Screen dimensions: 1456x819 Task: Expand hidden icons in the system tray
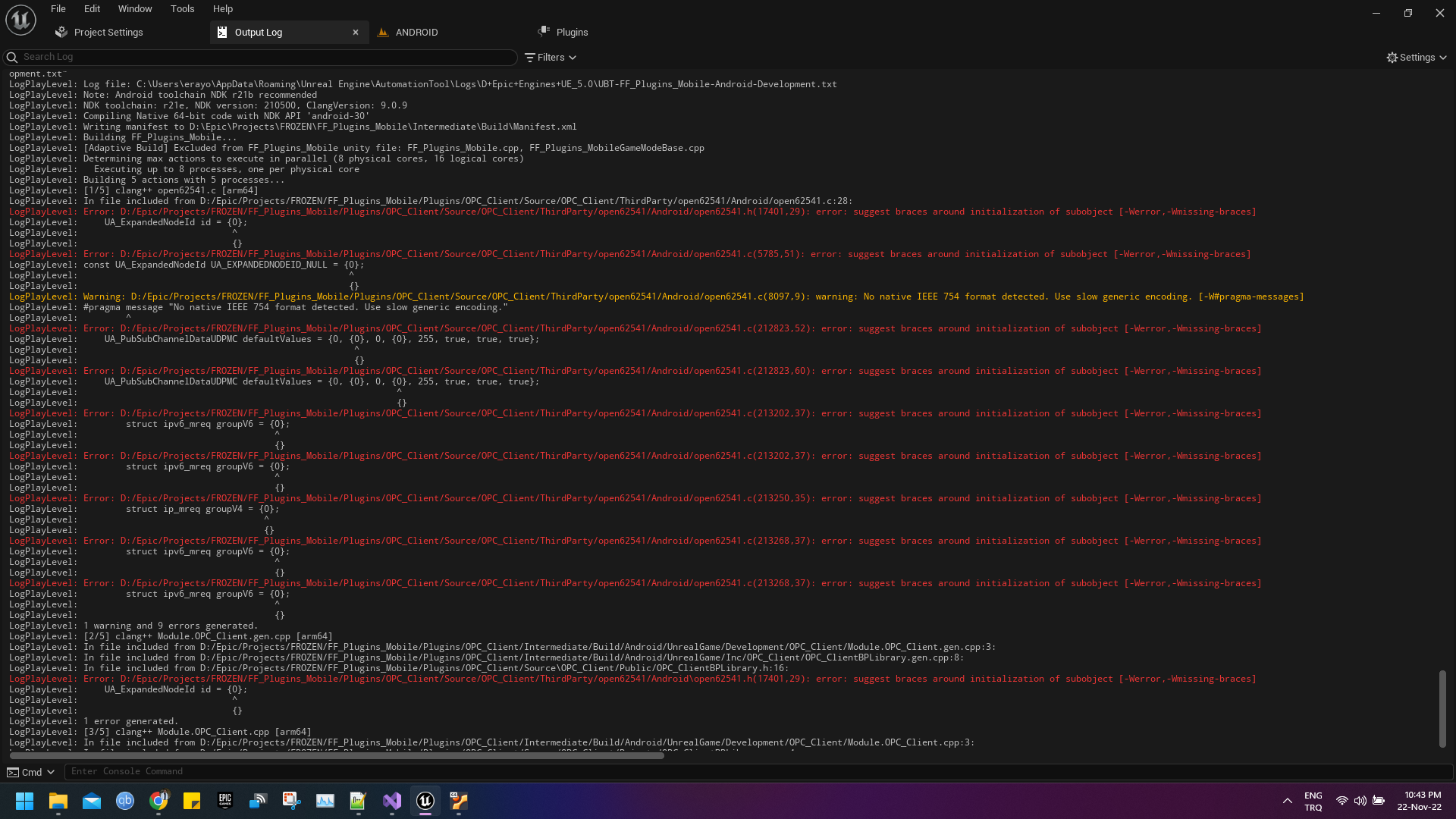1287,801
